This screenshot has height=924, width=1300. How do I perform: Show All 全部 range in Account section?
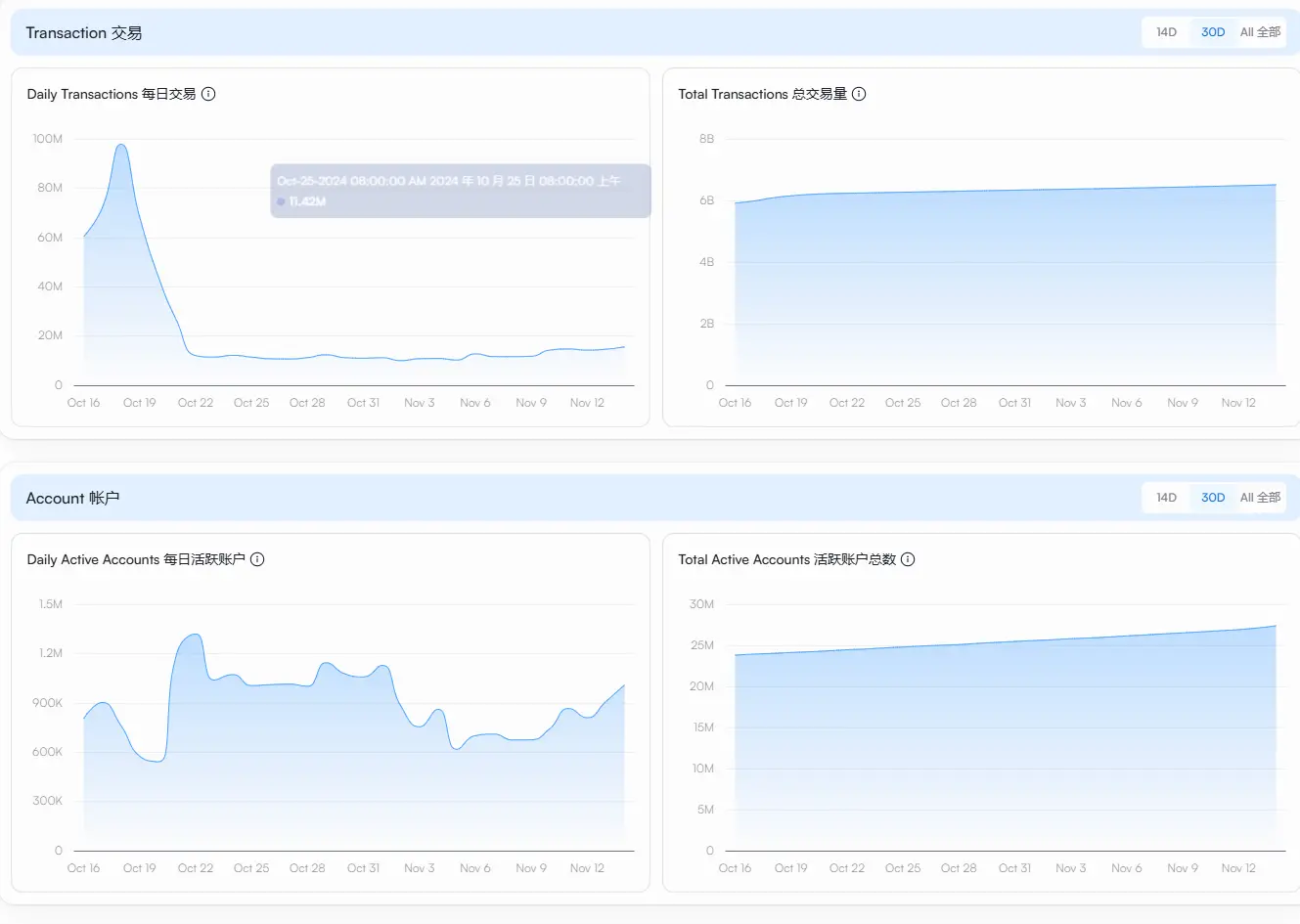point(1260,498)
